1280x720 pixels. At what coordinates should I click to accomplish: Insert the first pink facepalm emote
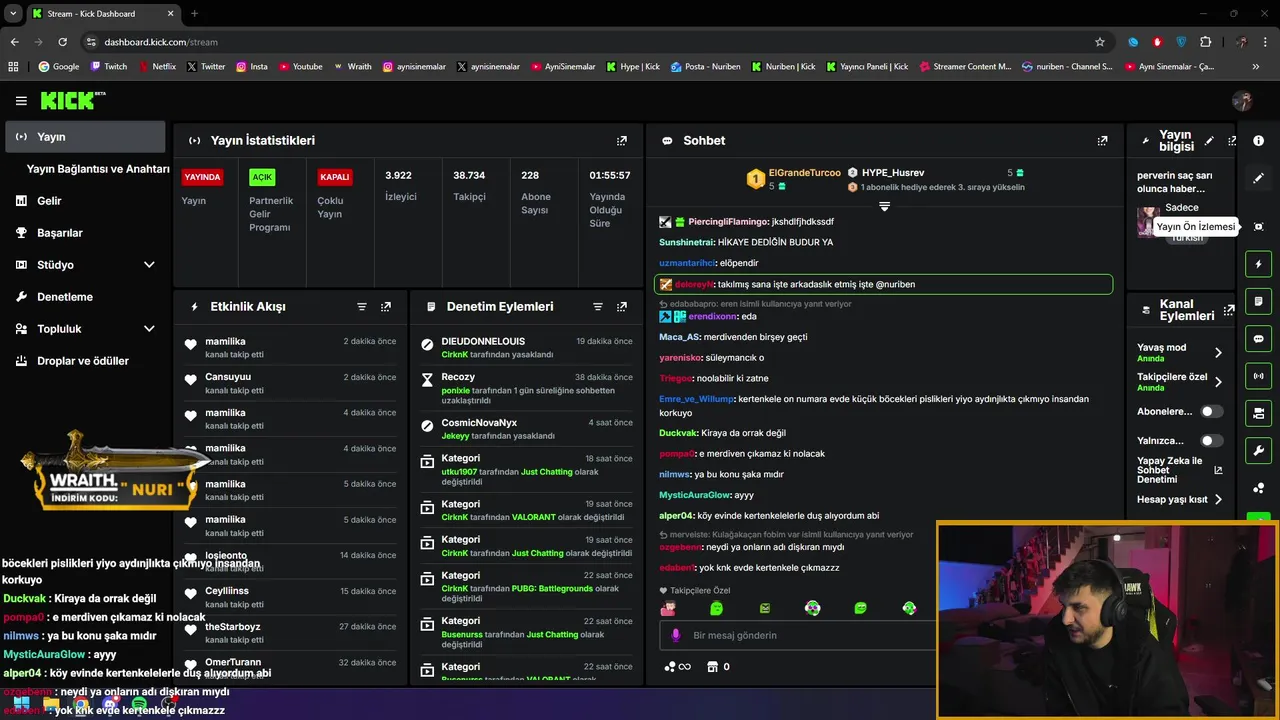(x=668, y=608)
